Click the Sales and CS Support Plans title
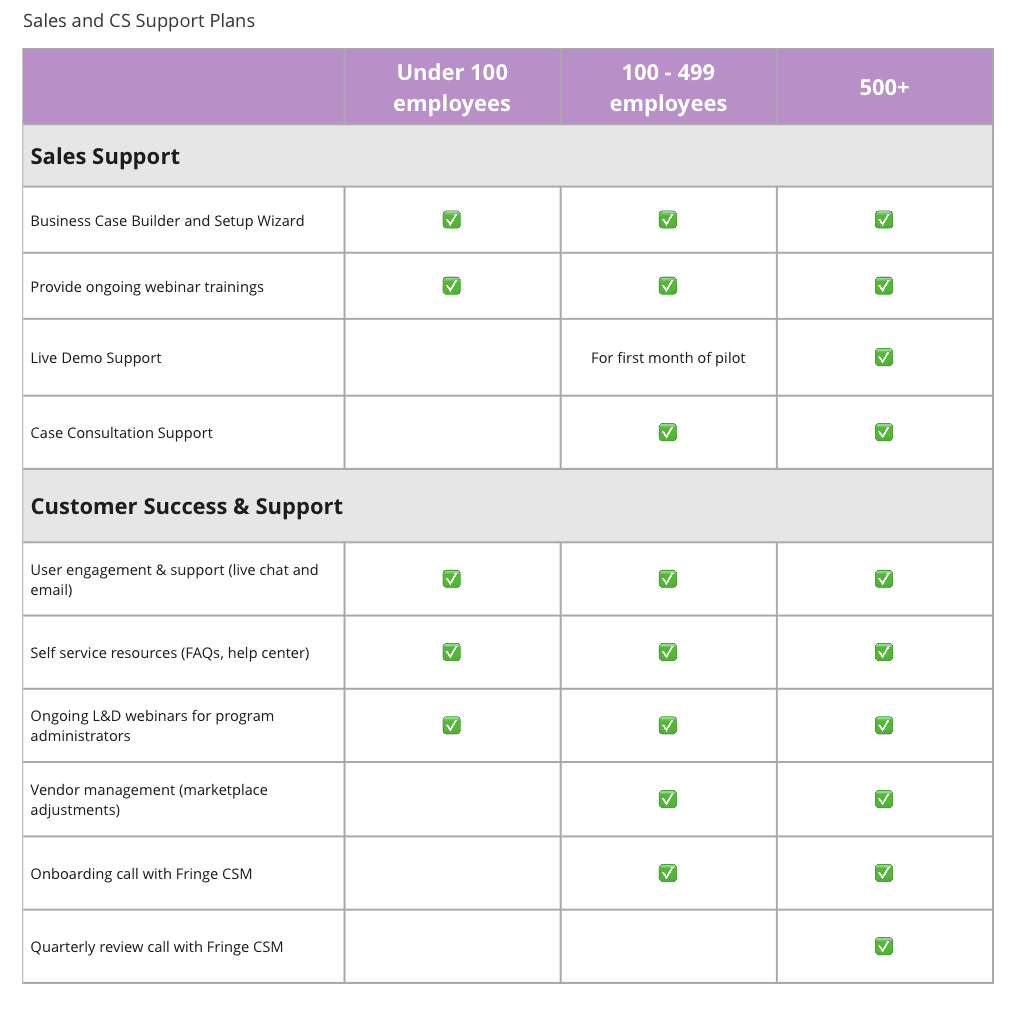1016x1014 pixels. (139, 21)
